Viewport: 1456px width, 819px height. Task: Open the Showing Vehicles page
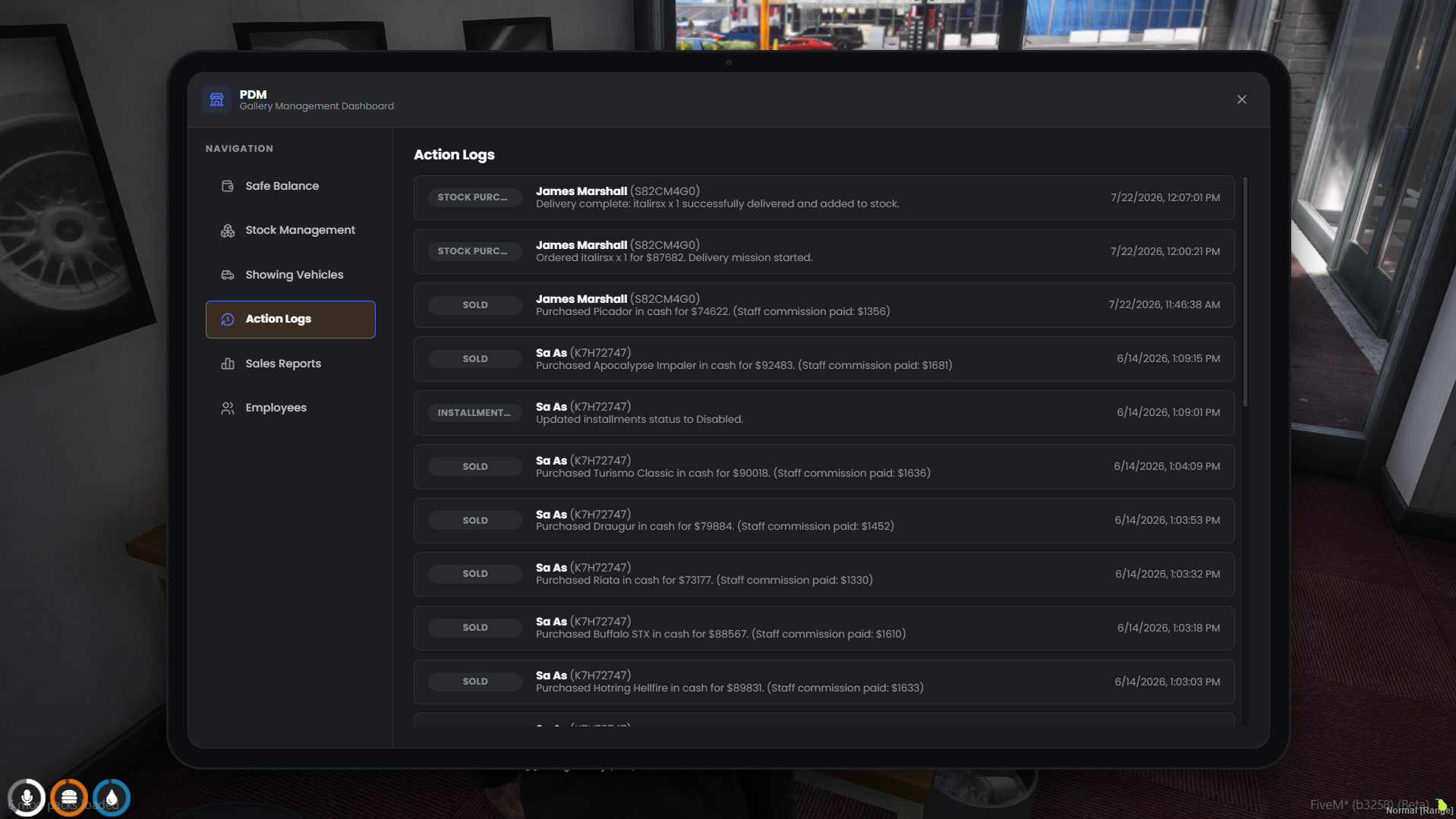click(x=290, y=275)
